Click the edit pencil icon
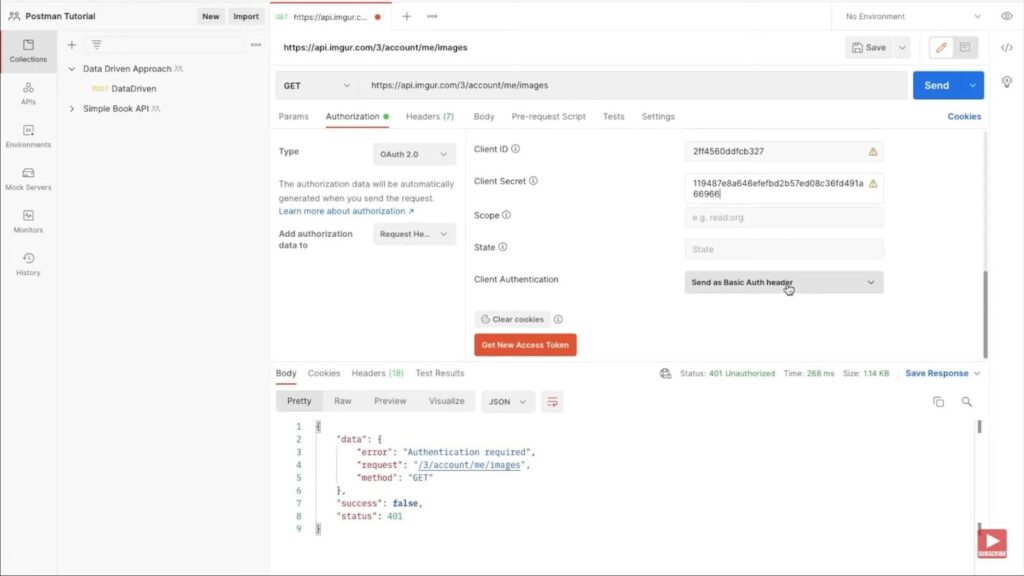Image resolution: width=1024 pixels, height=576 pixels. [941, 48]
